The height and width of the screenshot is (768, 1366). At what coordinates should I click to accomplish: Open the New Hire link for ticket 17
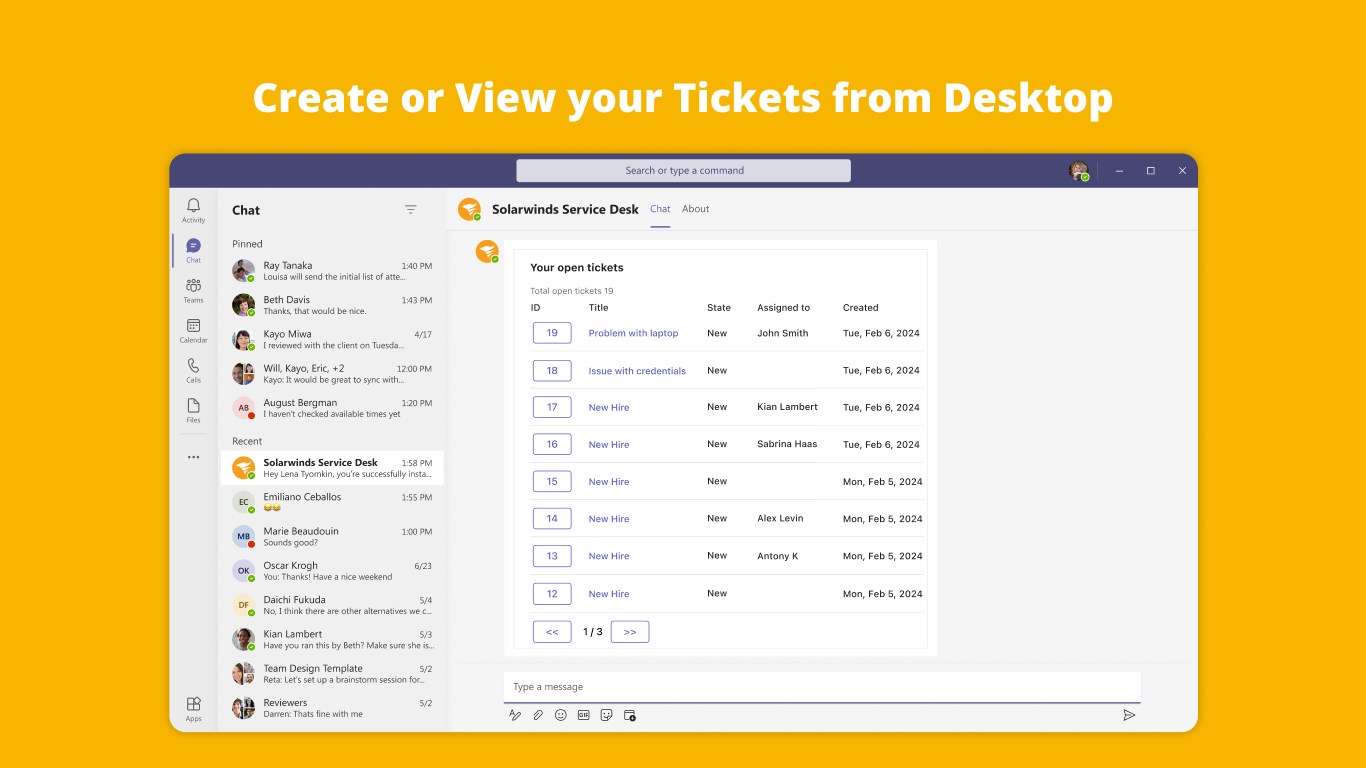click(x=609, y=407)
